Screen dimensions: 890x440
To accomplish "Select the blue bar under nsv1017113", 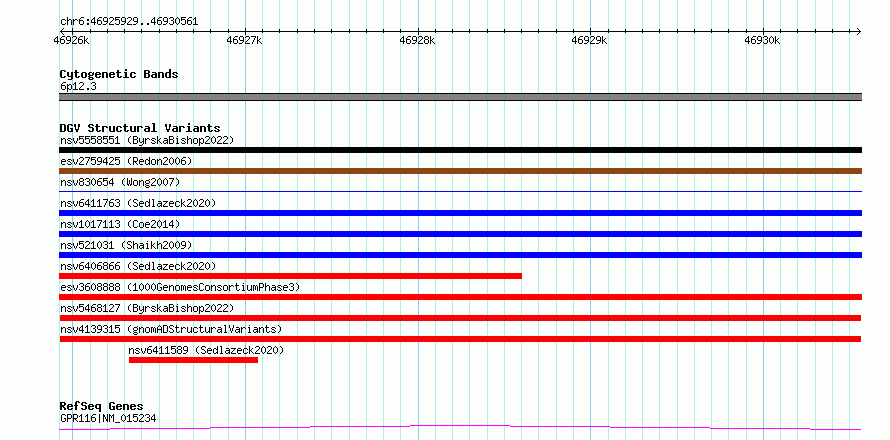I will point(460,234).
